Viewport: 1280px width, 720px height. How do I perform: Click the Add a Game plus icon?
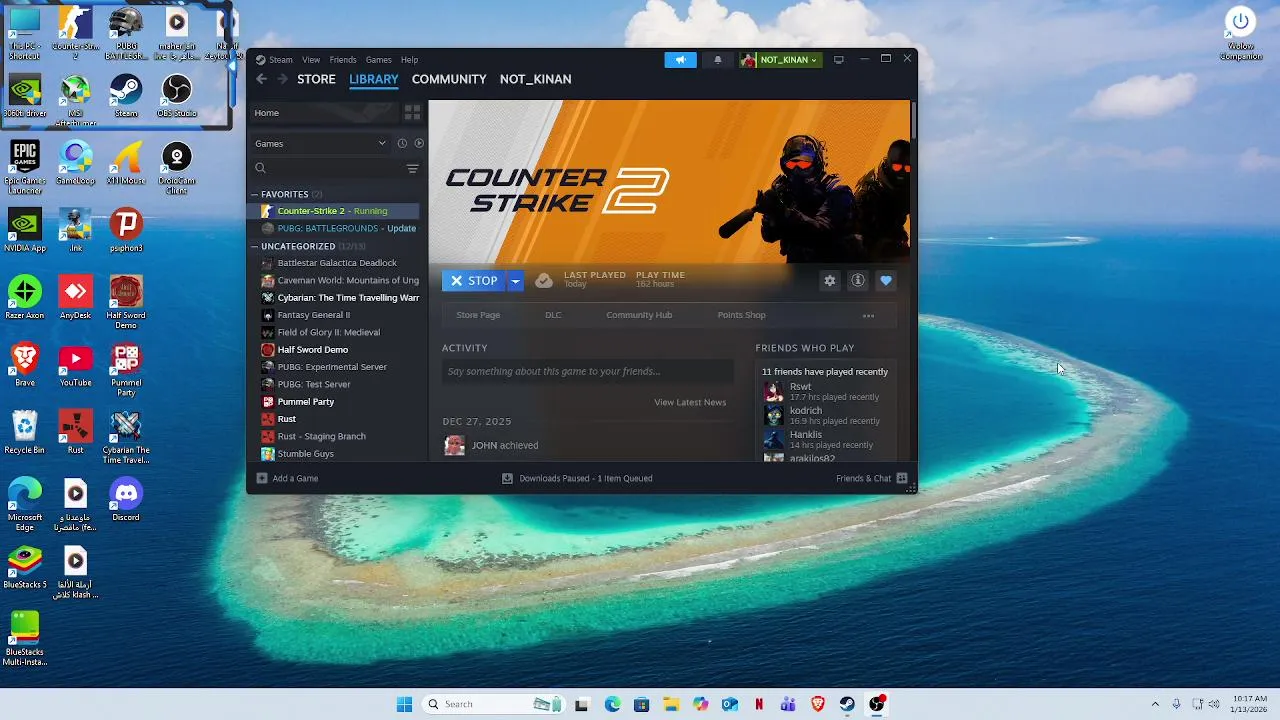pos(262,478)
